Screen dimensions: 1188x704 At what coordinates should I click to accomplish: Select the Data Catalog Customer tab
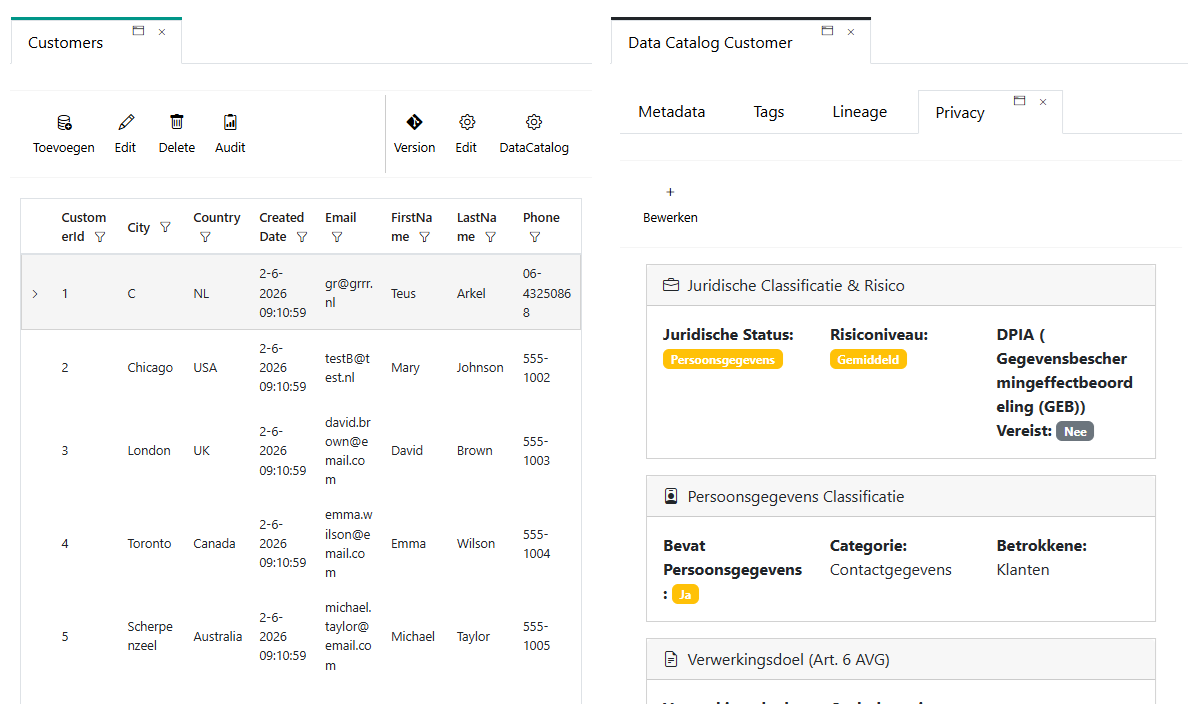pos(710,42)
